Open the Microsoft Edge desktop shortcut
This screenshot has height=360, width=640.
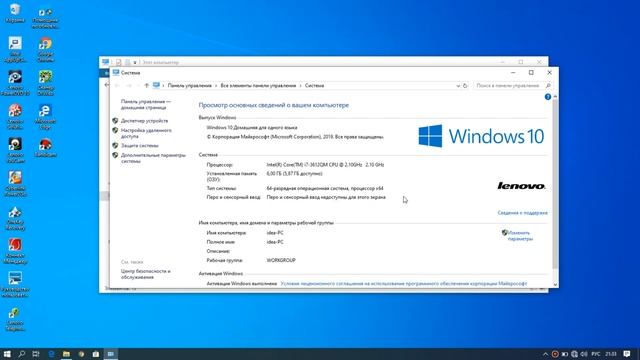click(x=45, y=117)
